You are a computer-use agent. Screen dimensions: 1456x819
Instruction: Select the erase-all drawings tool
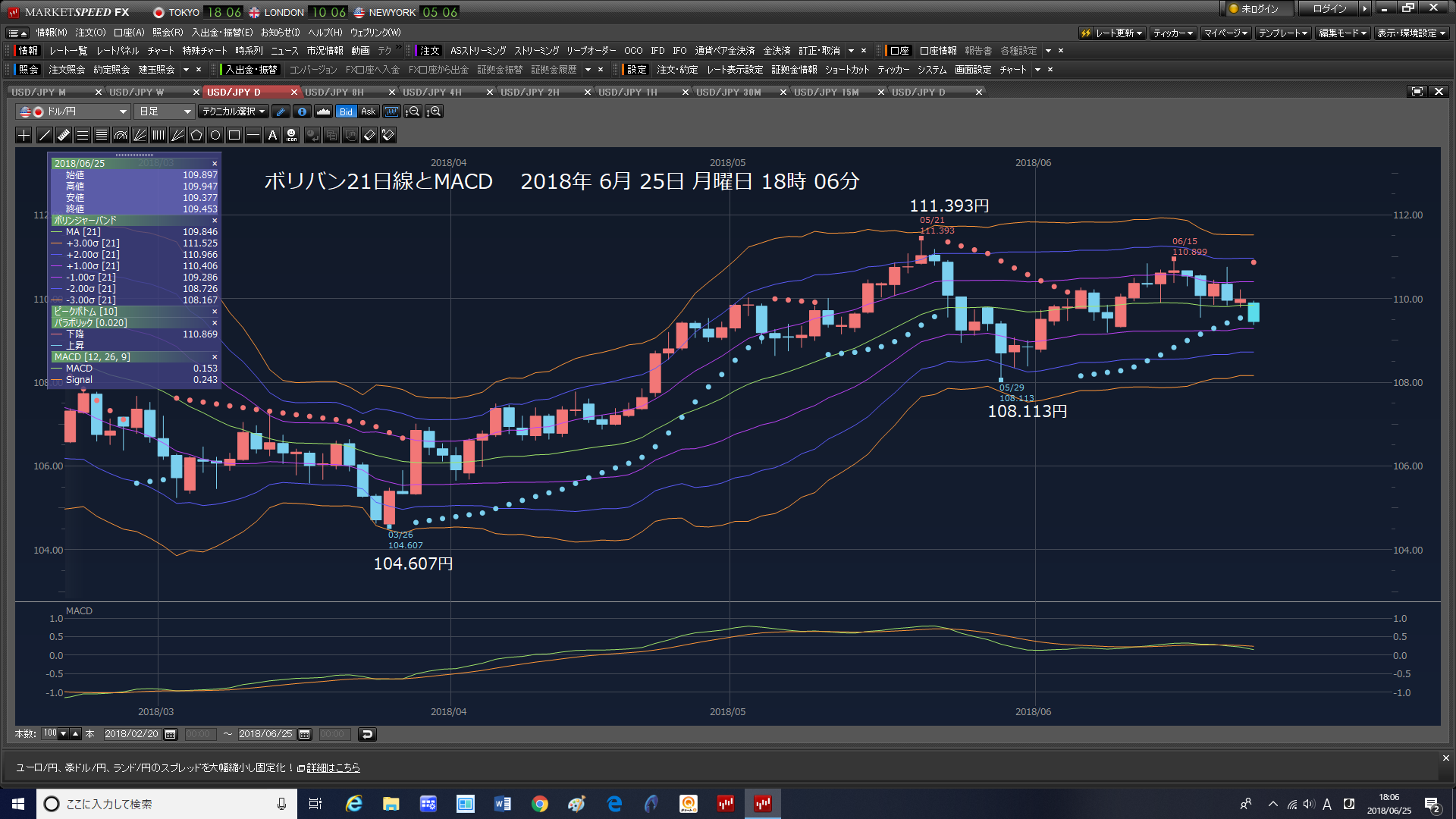pyautogui.click(x=388, y=135)
